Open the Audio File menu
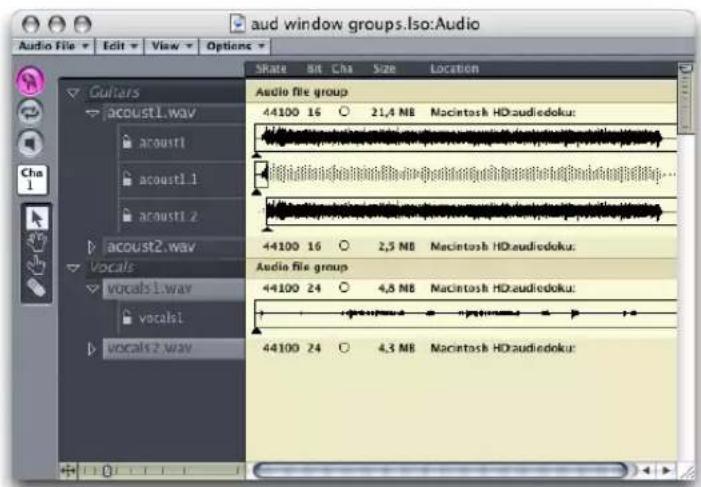 pyautogui.click(x=54, y=46)
